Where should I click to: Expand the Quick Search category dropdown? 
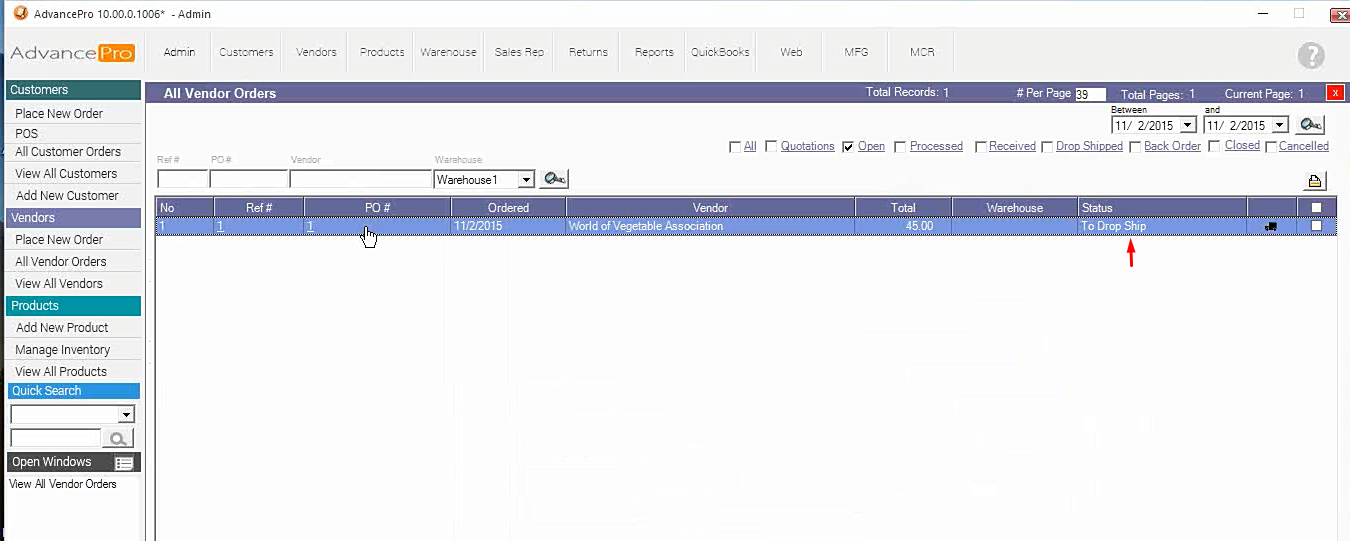click(126, 415)
